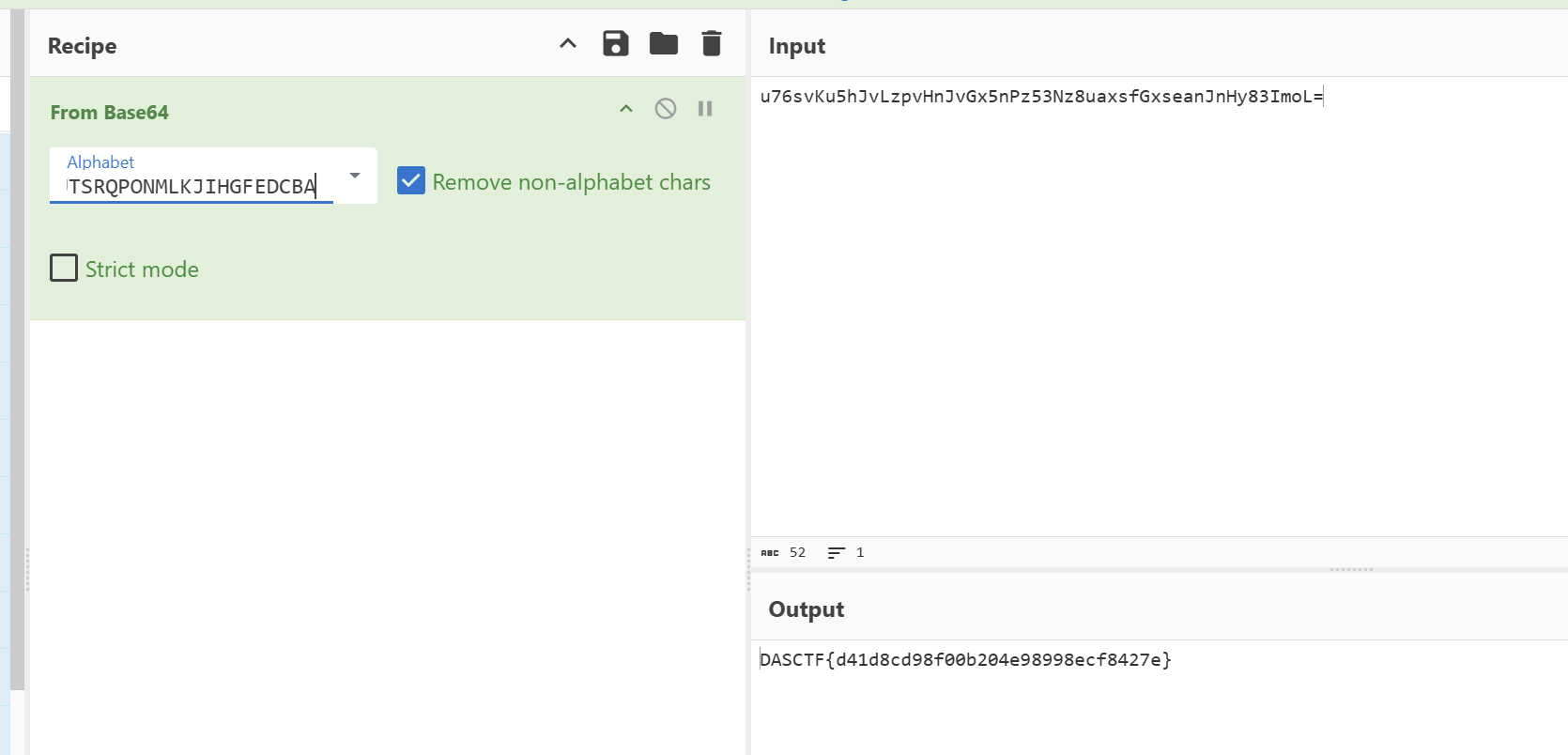
Task: Set a breakpoint on From Base64
Action: pos(705,109)
